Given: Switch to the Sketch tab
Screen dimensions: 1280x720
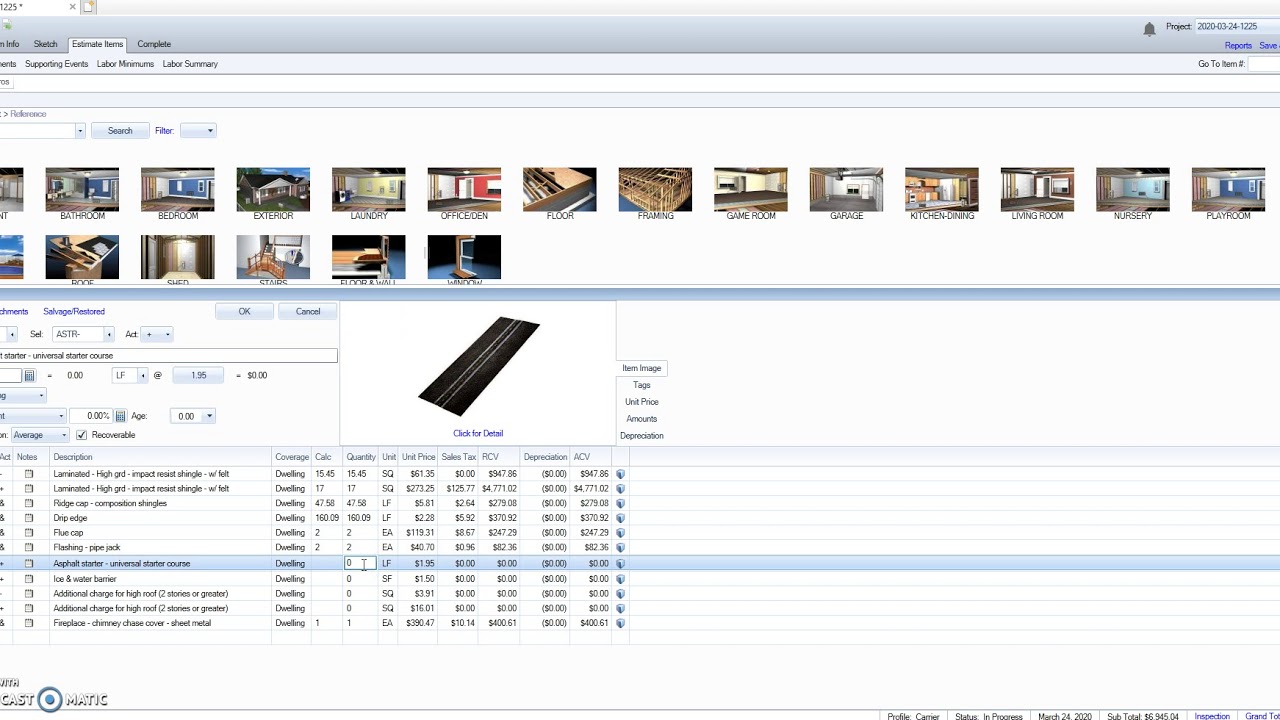Looking at the screenshot, I should coord(45,44).
